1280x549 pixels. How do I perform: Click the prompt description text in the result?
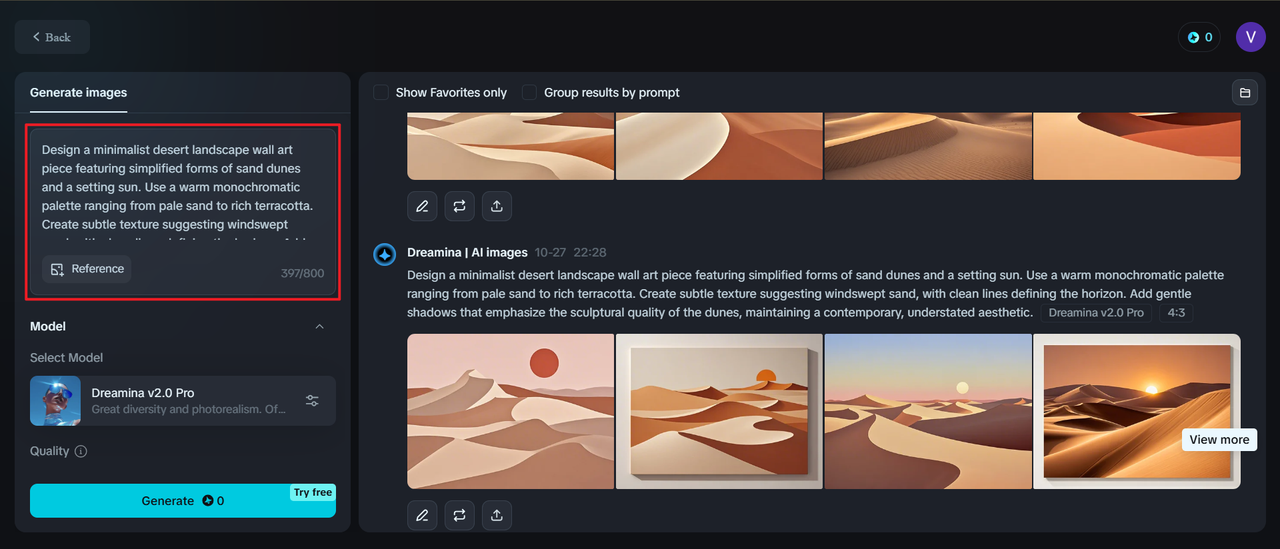(x=815, y=293)
